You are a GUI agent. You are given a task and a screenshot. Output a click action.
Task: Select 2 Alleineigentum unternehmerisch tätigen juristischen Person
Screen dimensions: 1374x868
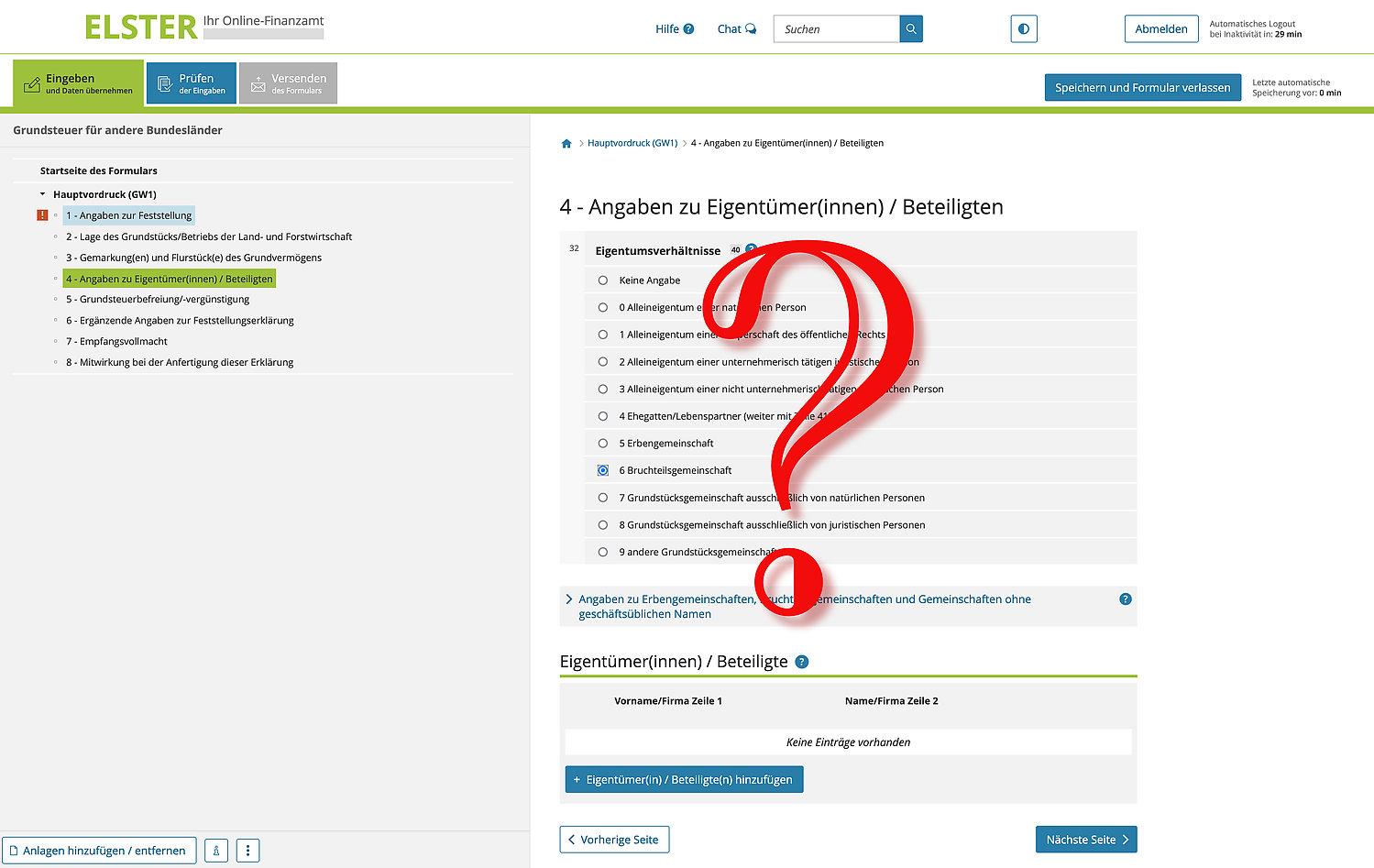603,362
